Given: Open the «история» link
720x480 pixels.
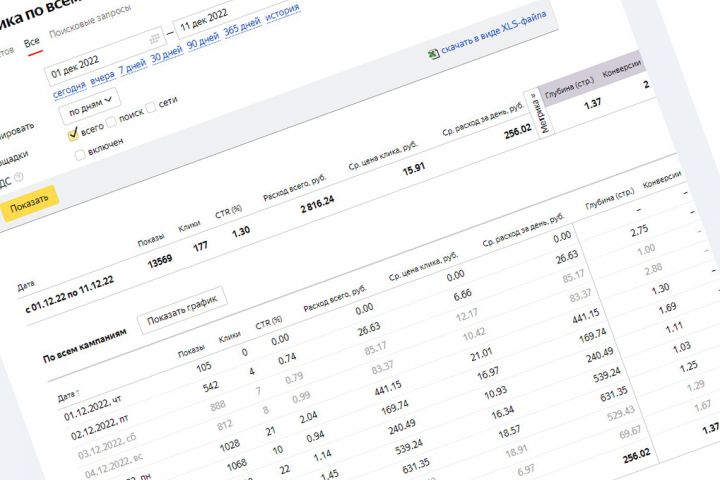Looking at the screenshot, I should [x=282, y=12].
